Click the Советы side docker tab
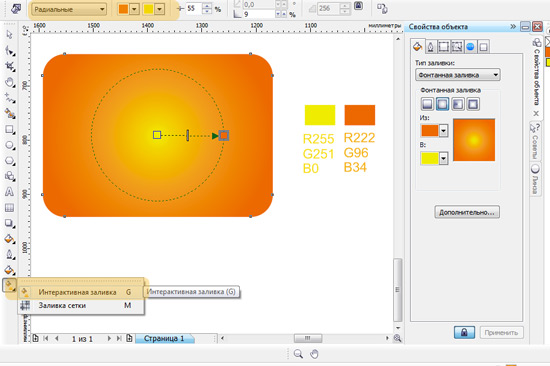Screen dimensions: 550x366 tap(535, 142)
